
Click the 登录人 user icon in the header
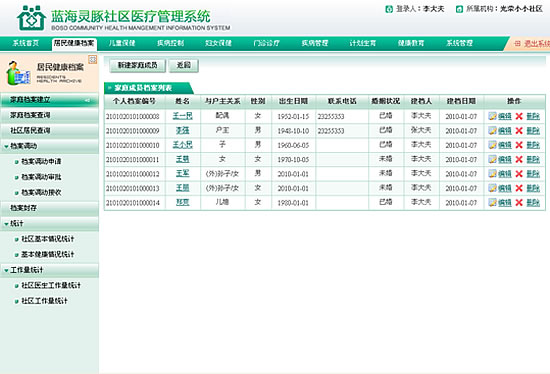[389, 9]
